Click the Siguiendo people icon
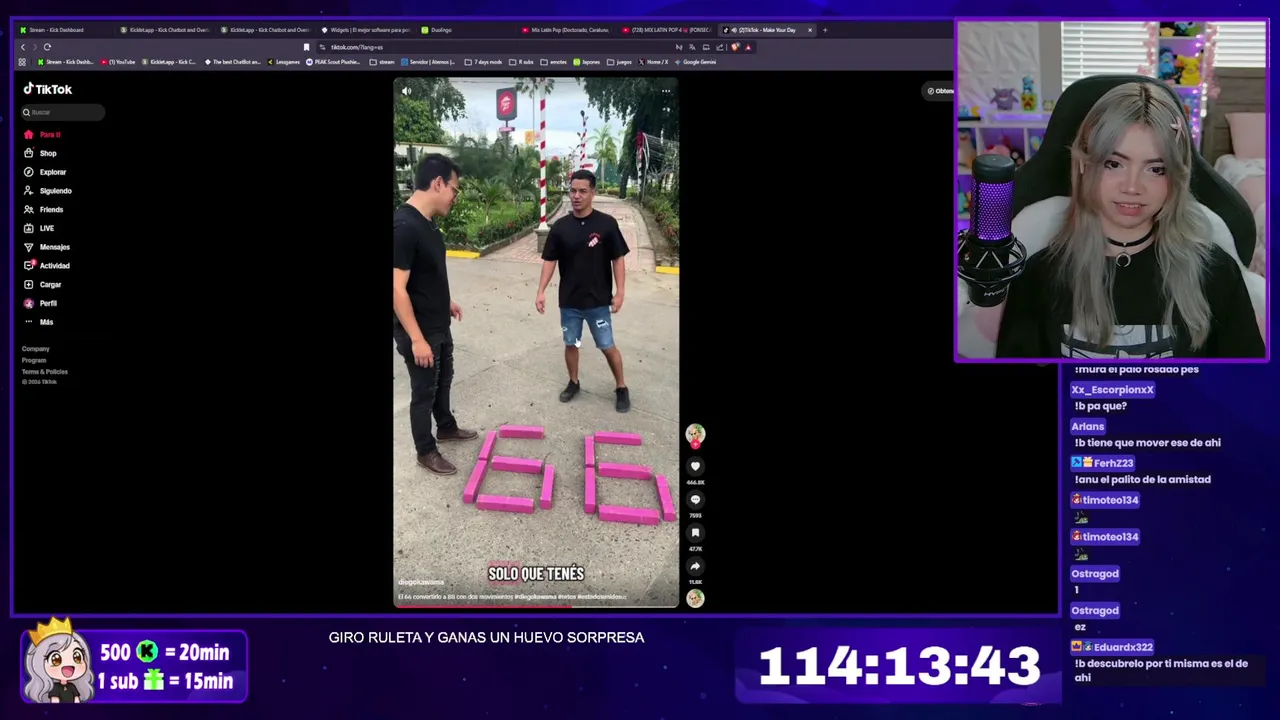This screenshot has height=720, width=1280. [x=28, y=191]
